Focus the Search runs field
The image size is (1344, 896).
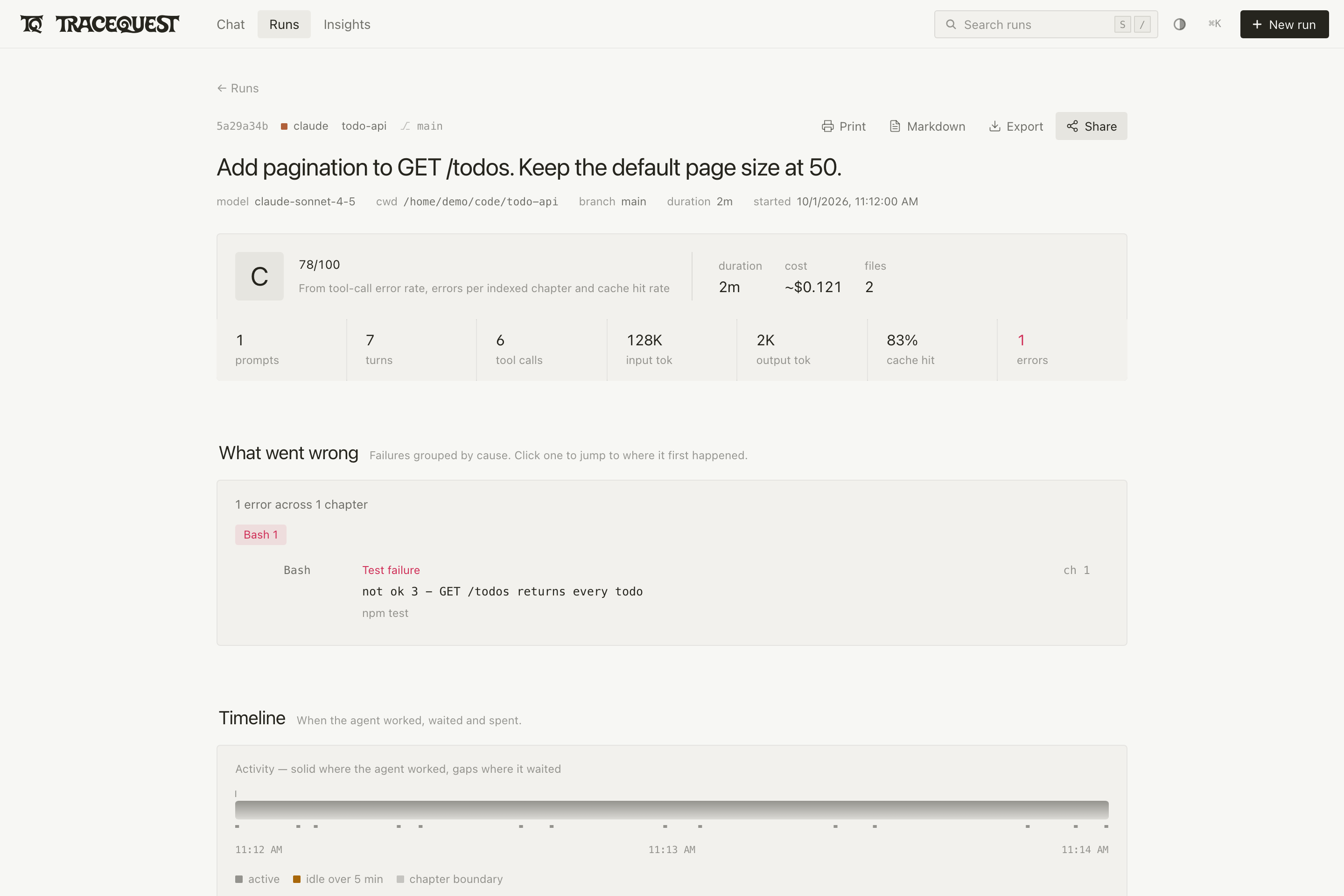tap(1046, 24)
